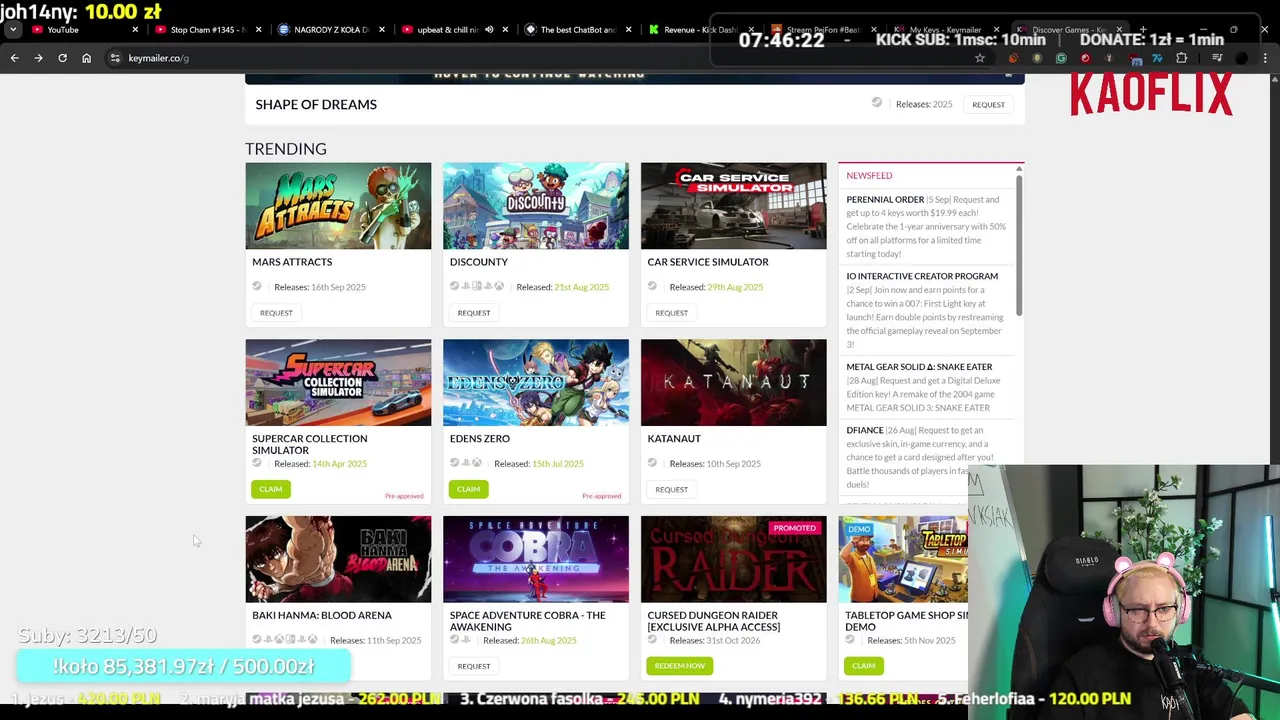Viewport: 1280px width, 720px height.
Task: Request a key for Discounty
Action: (x=474, y=313)
